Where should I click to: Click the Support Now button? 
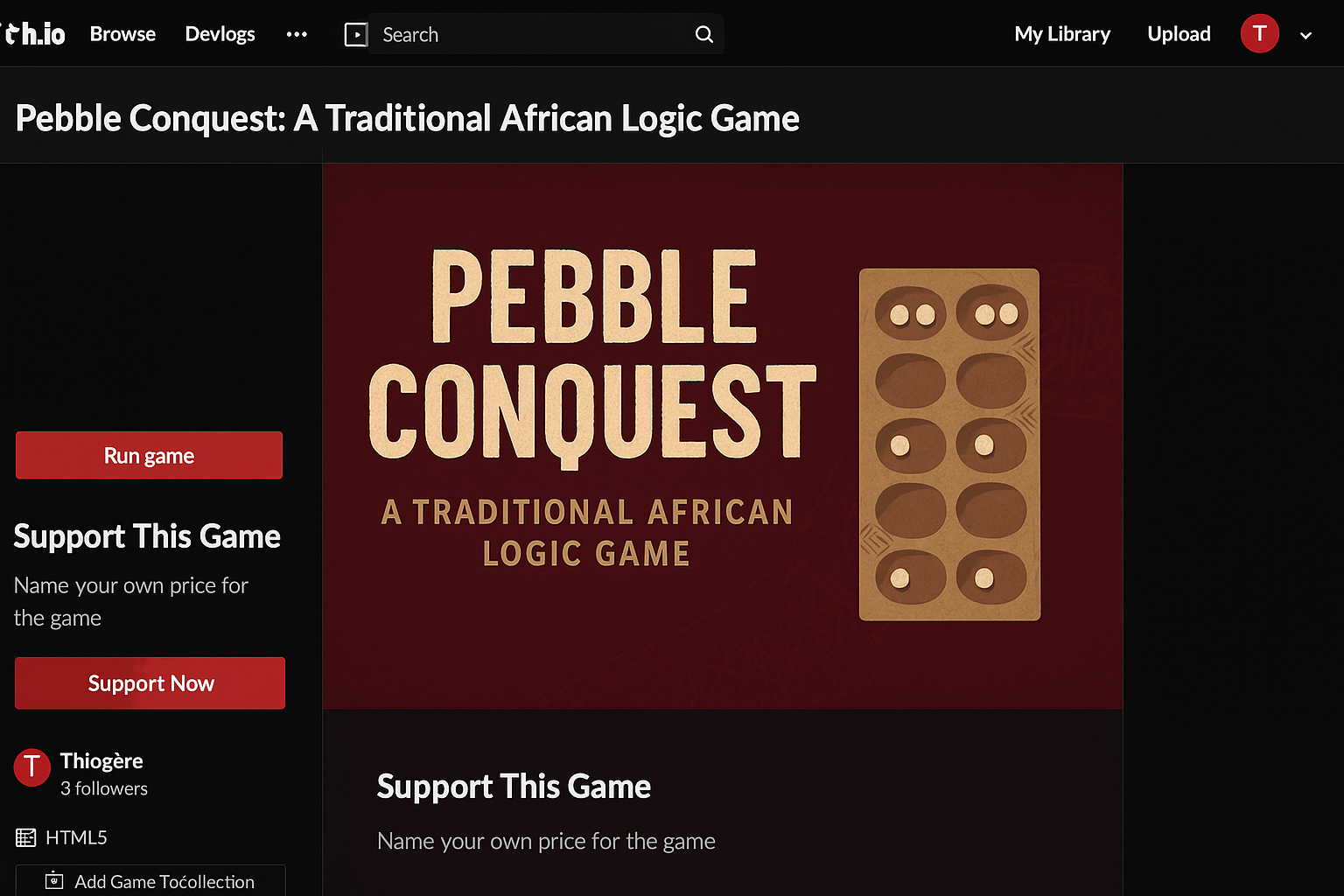pyautogui.click(x=150, y=683)
